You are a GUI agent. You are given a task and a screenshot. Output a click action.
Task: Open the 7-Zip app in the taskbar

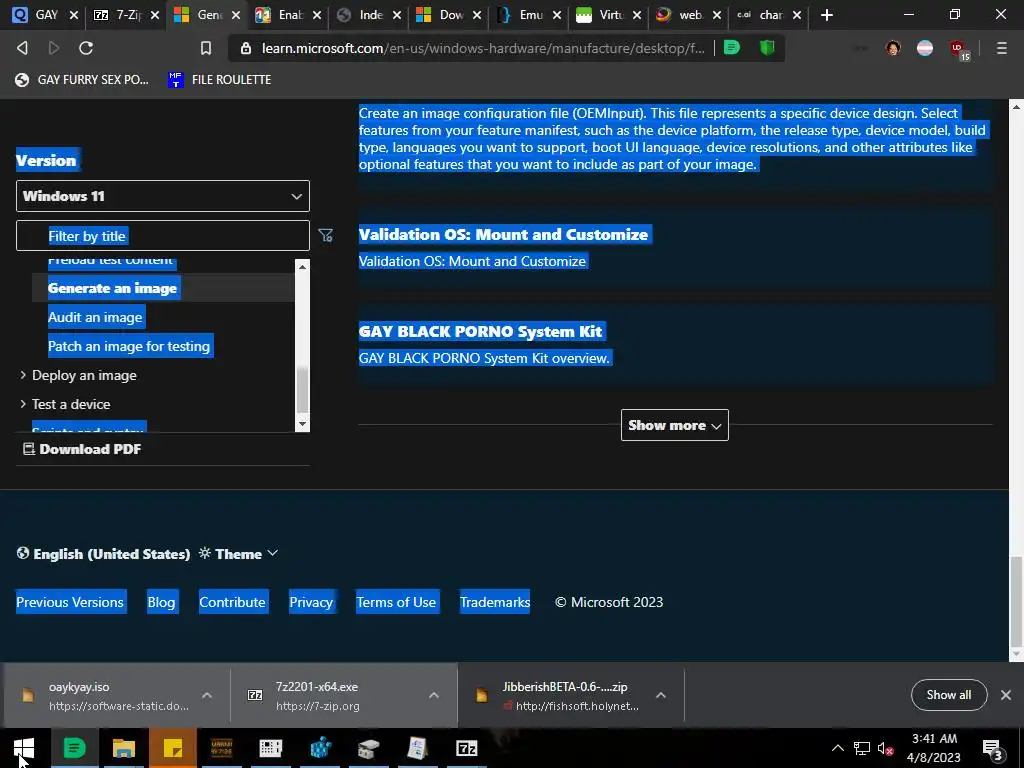(x=466, y=748)
